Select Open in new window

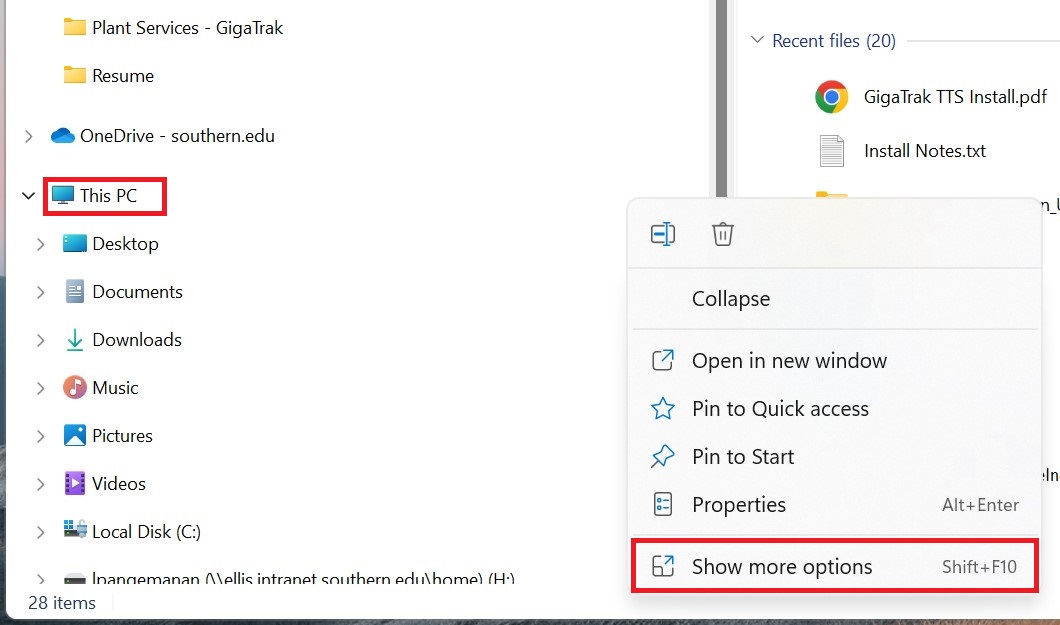[x=789, y=361]
